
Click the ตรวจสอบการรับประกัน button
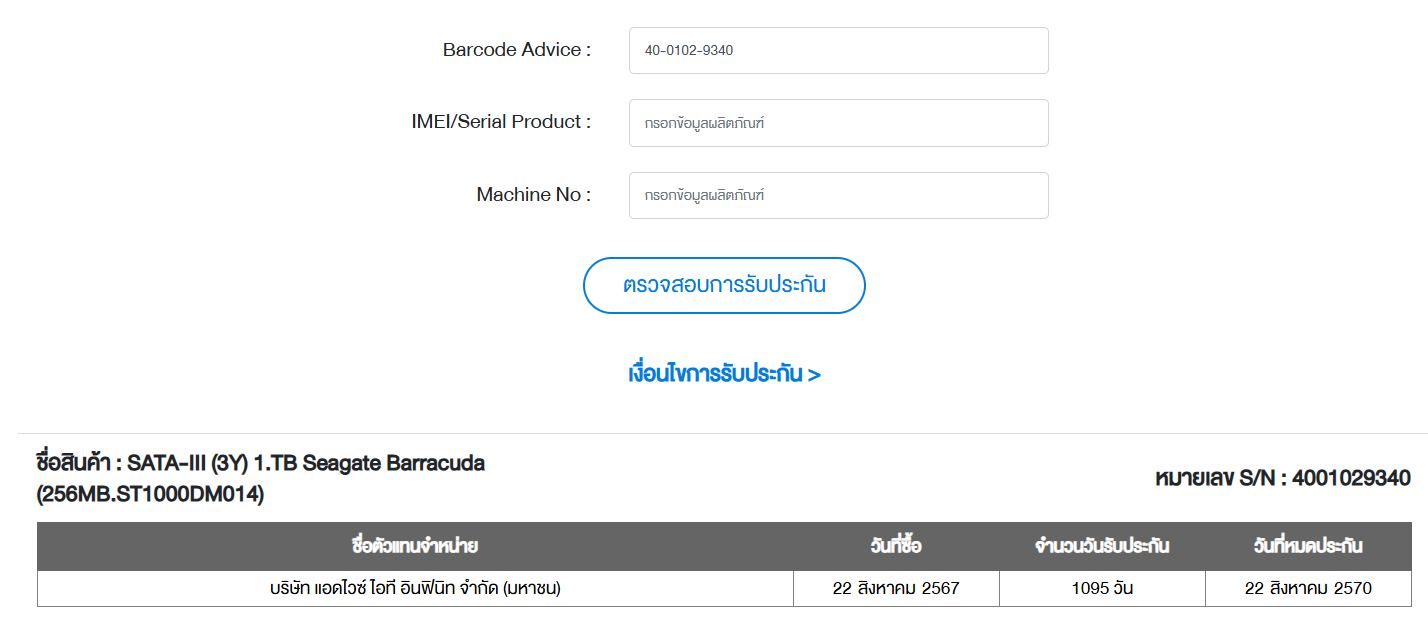coord(724,285)
